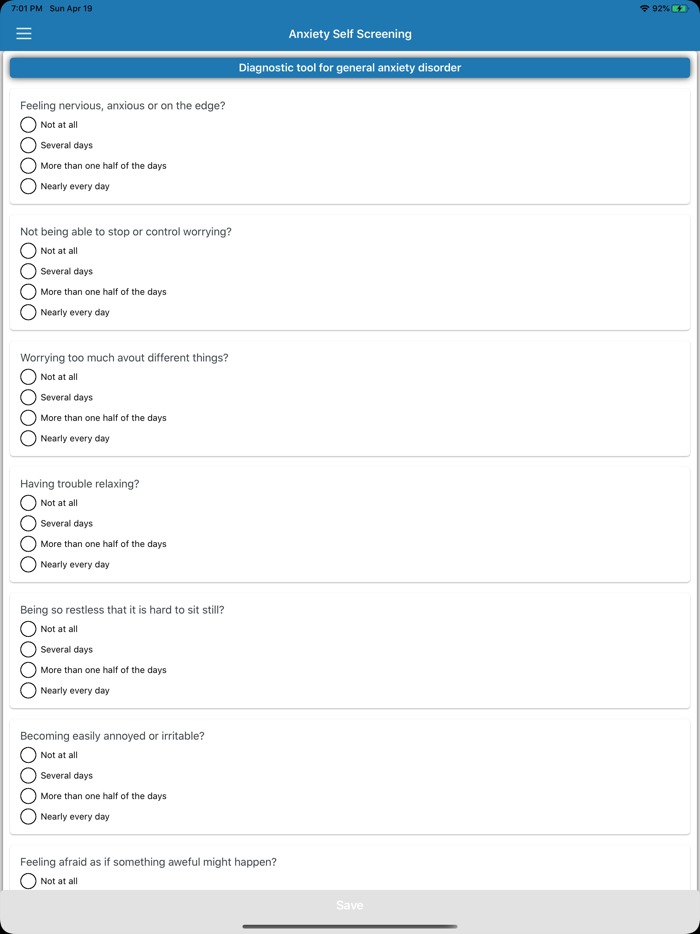
Task: Select 'Not at all' for control worrying
Action: [x=28, y=251]
